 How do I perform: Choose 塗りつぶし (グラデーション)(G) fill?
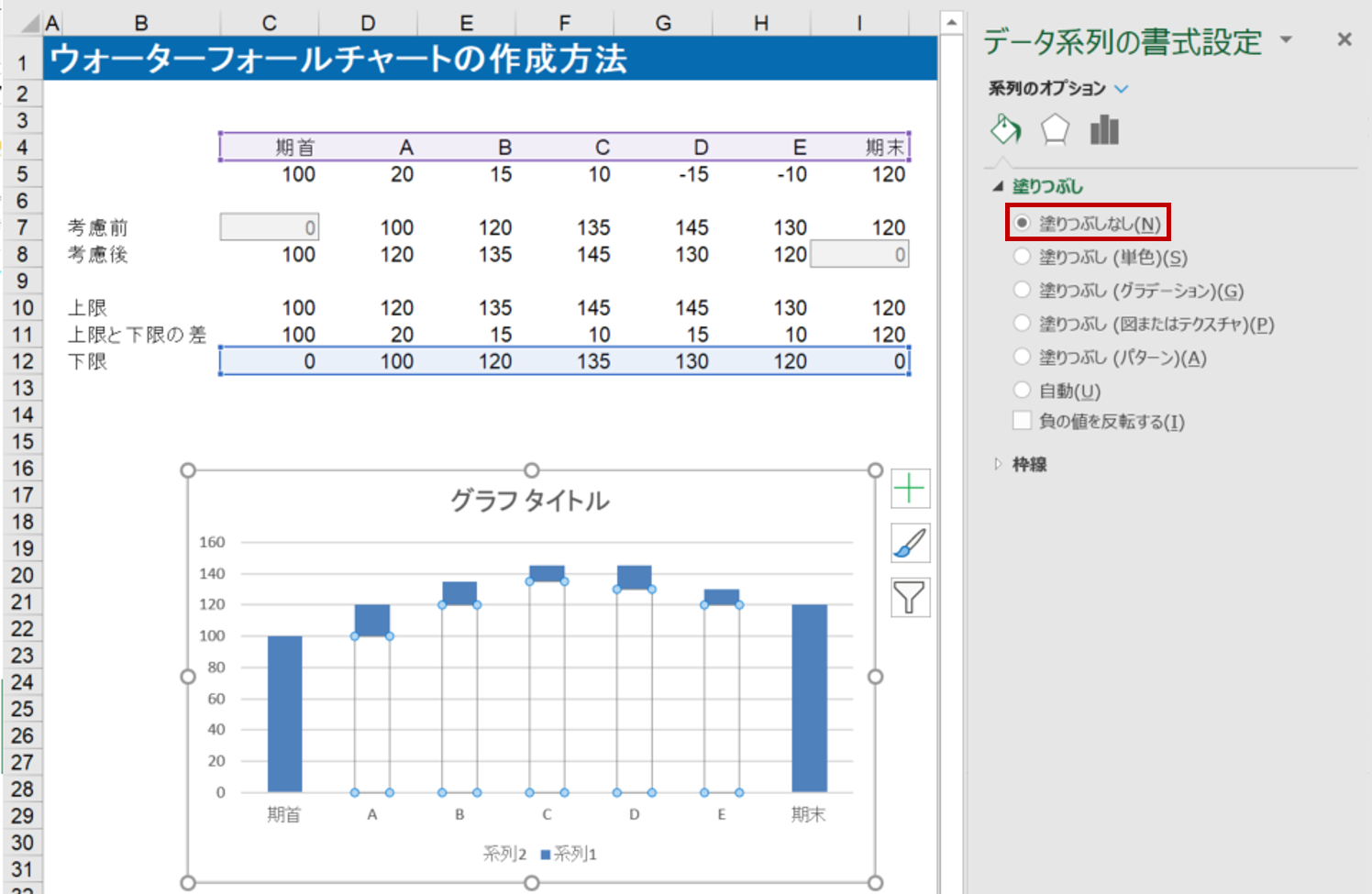pos(1022,291)
